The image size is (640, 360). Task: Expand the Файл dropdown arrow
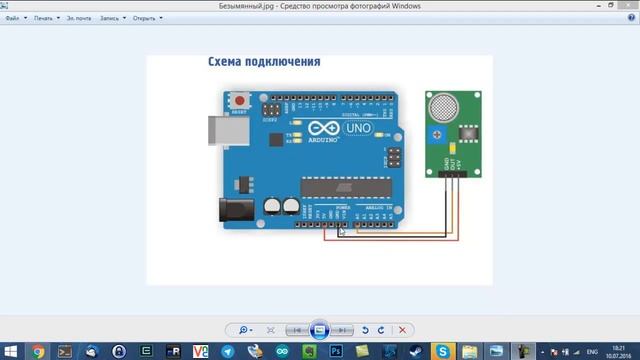point(25,18)
